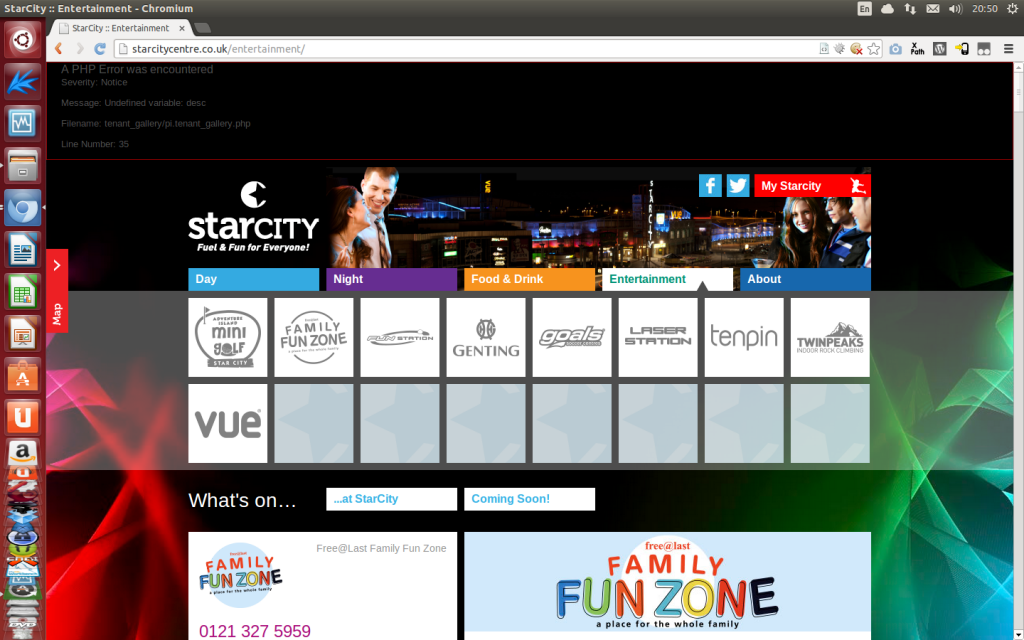Screen dimensions: 1024x640
Task: Open LibreOffice Writer from dock
Action: point(23,249)
